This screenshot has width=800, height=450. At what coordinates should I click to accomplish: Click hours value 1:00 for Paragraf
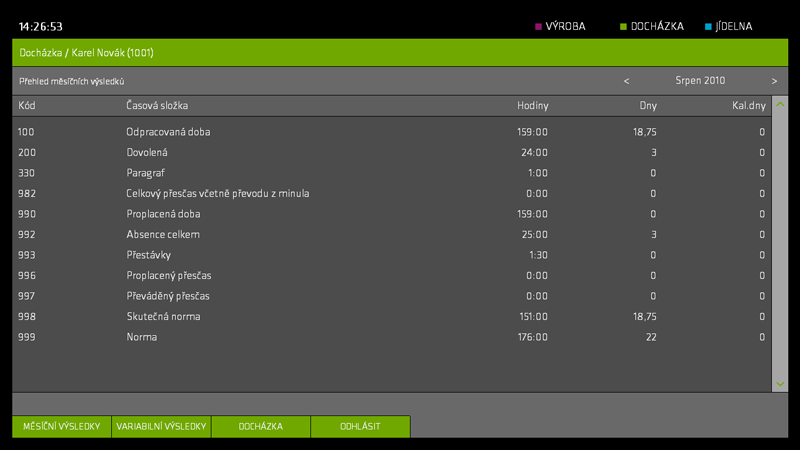(x=538, y=173)
